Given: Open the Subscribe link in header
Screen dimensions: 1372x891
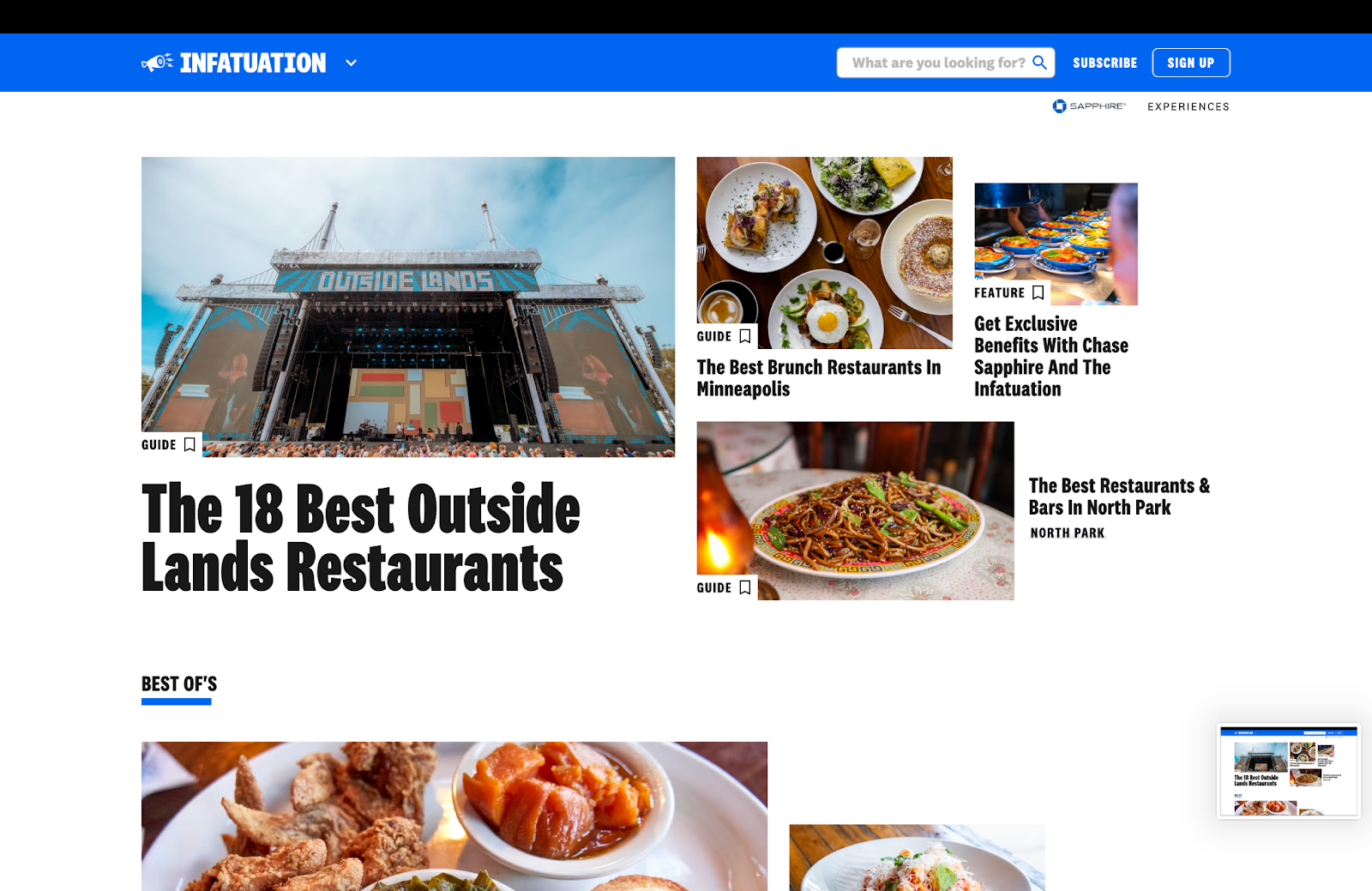Looking at the screenshot, I should (x=1104, y=63).
